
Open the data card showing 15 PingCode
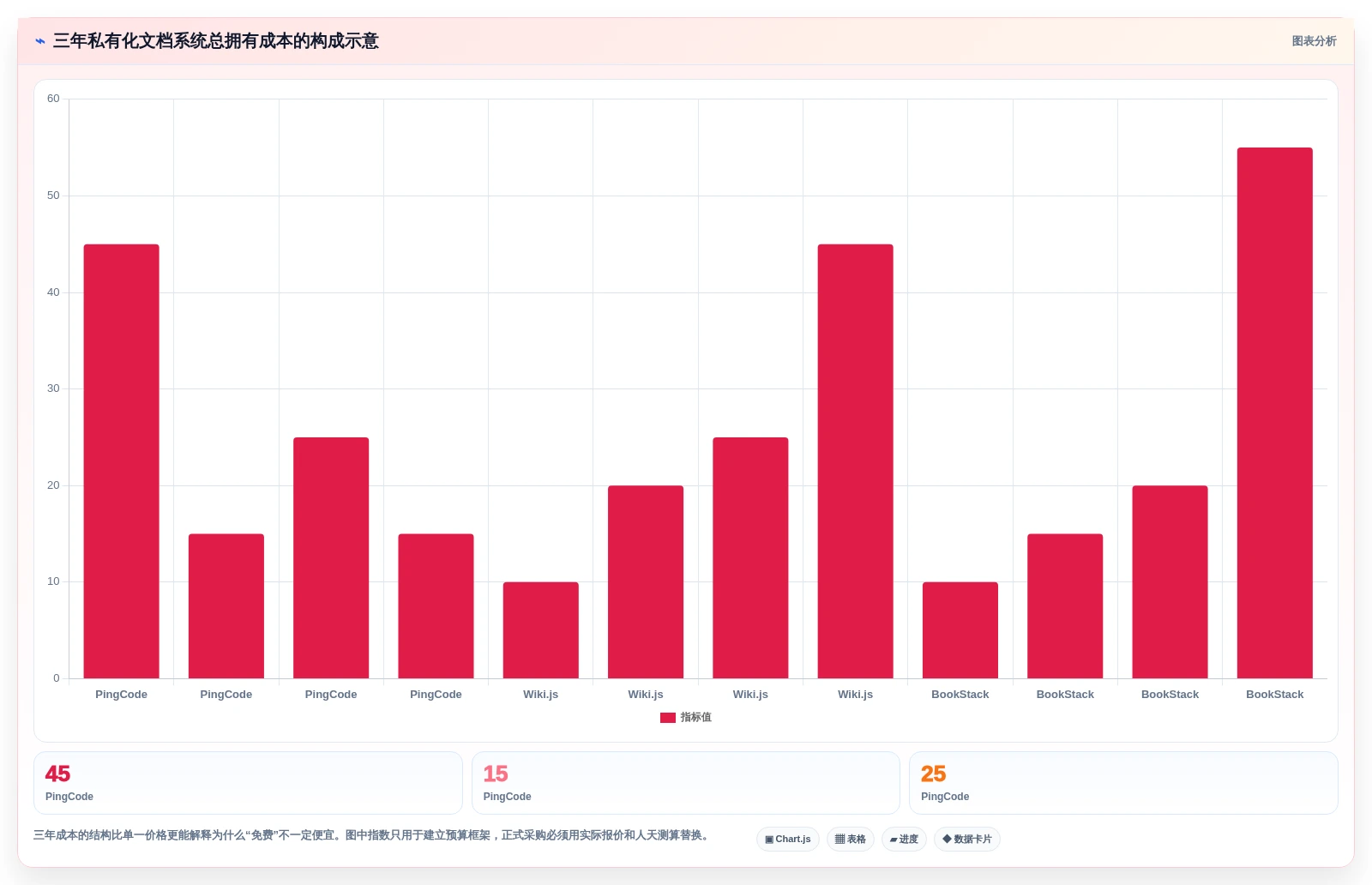pos(686,783)
